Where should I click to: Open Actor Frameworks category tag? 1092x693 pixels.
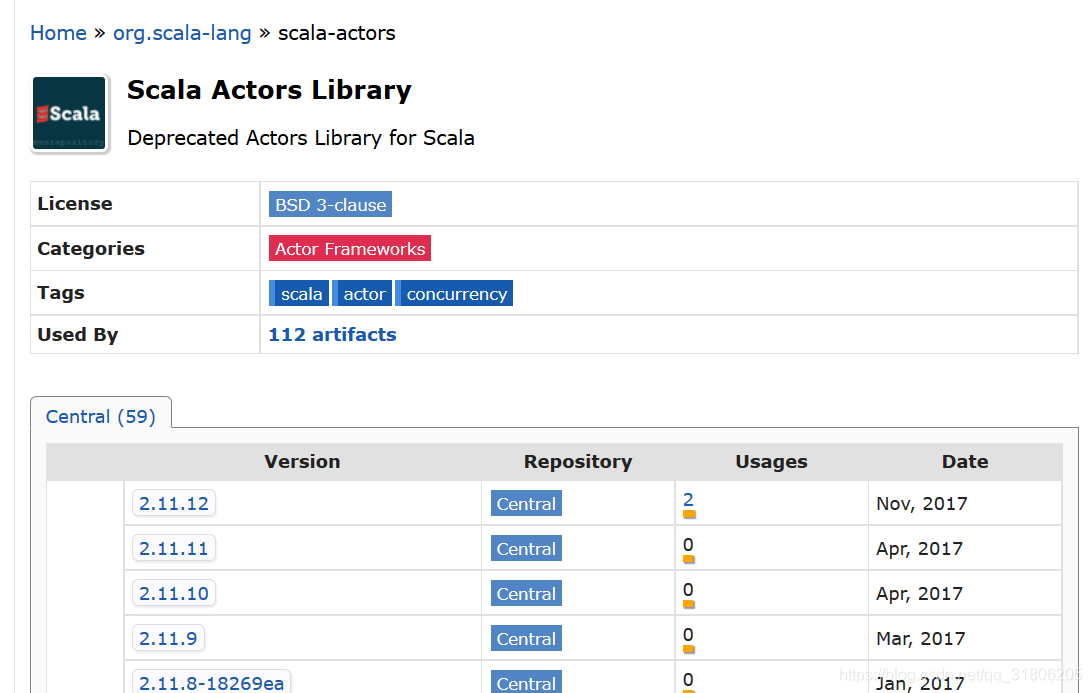tap(350, 249)
